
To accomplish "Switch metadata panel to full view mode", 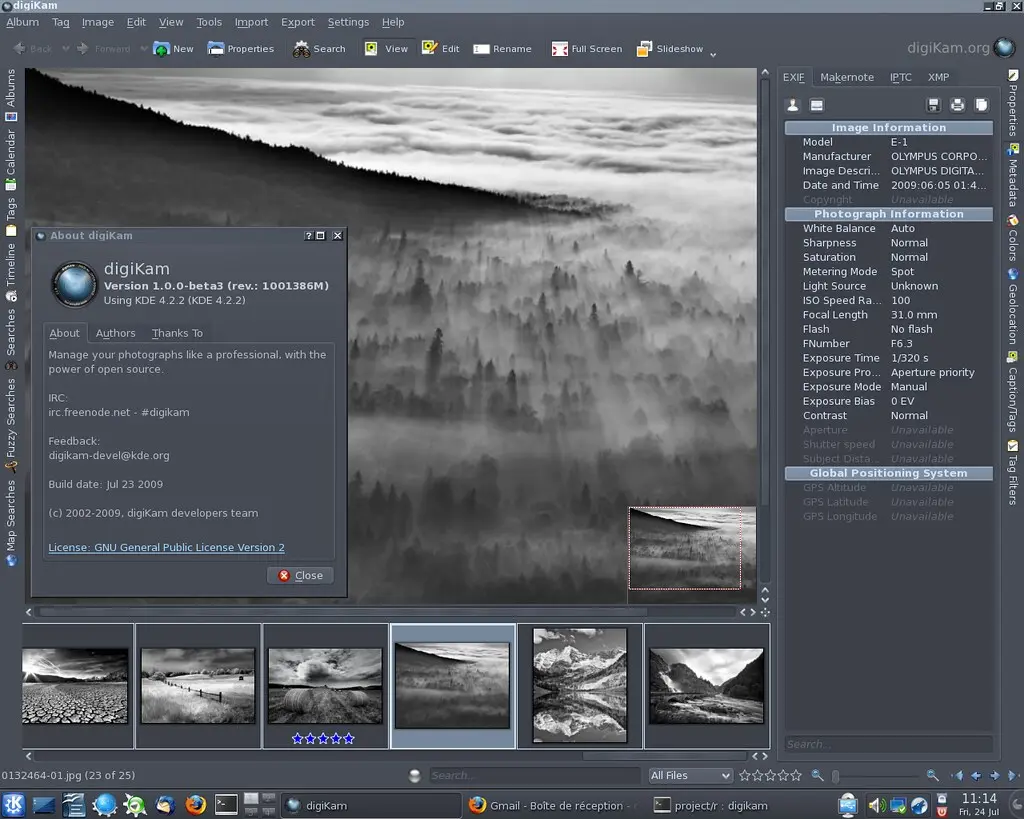I will [815, 105].
